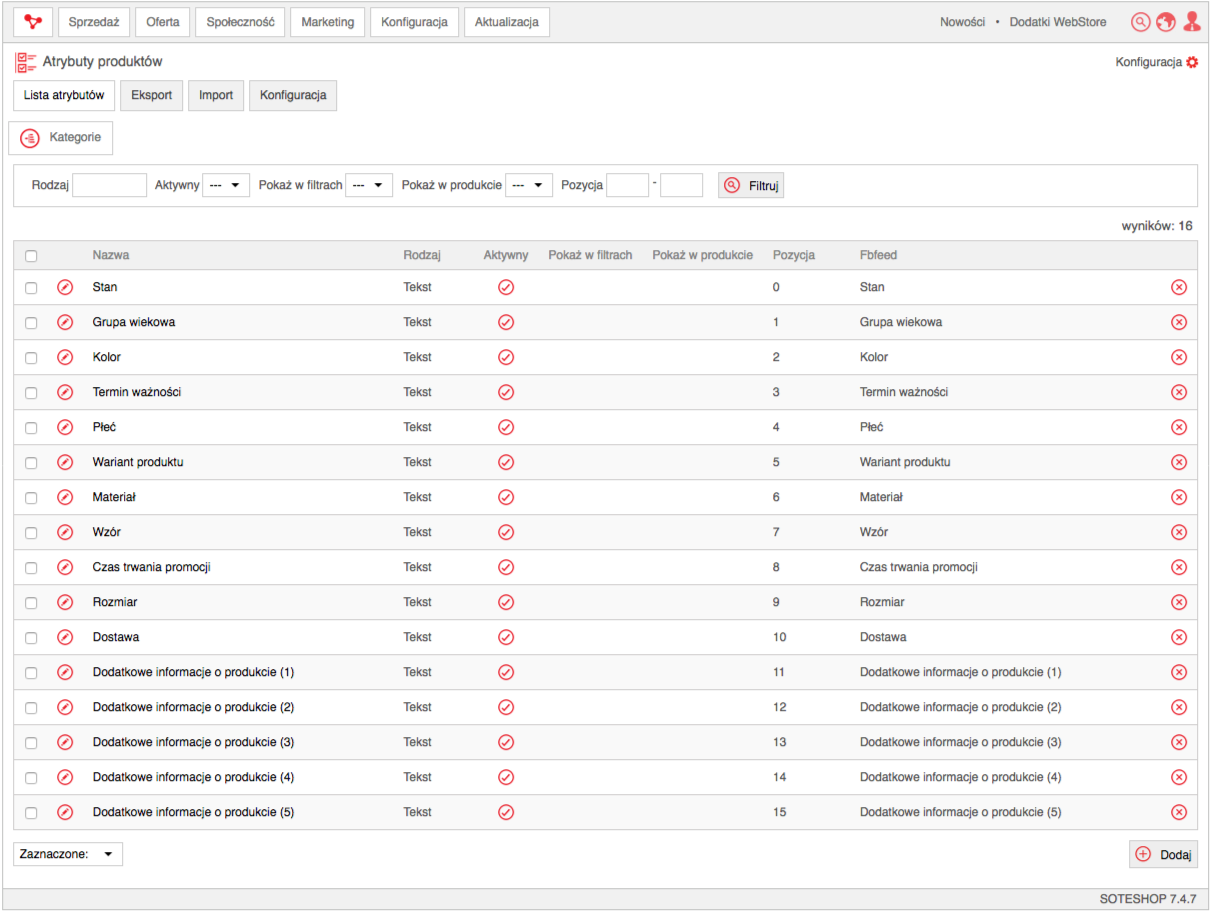Delete Dodatkowe informacje o produkcie (5)
Viewport: 1212px width, 915px height.
[1179, 812]
